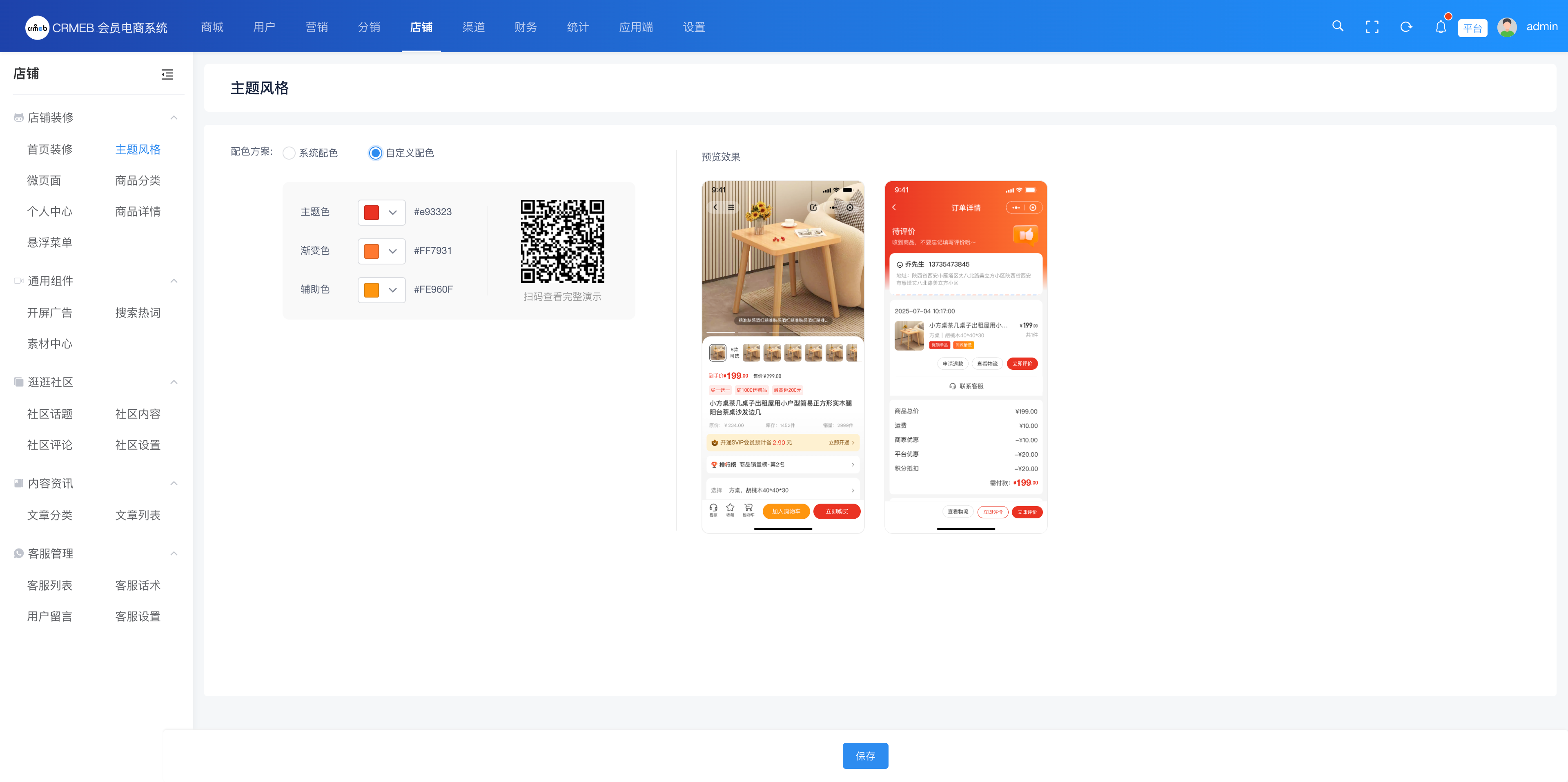The width and height of the screenshot is (1568, 782).
Task: Select 系统配色 radio option
Action: point(290,153)
